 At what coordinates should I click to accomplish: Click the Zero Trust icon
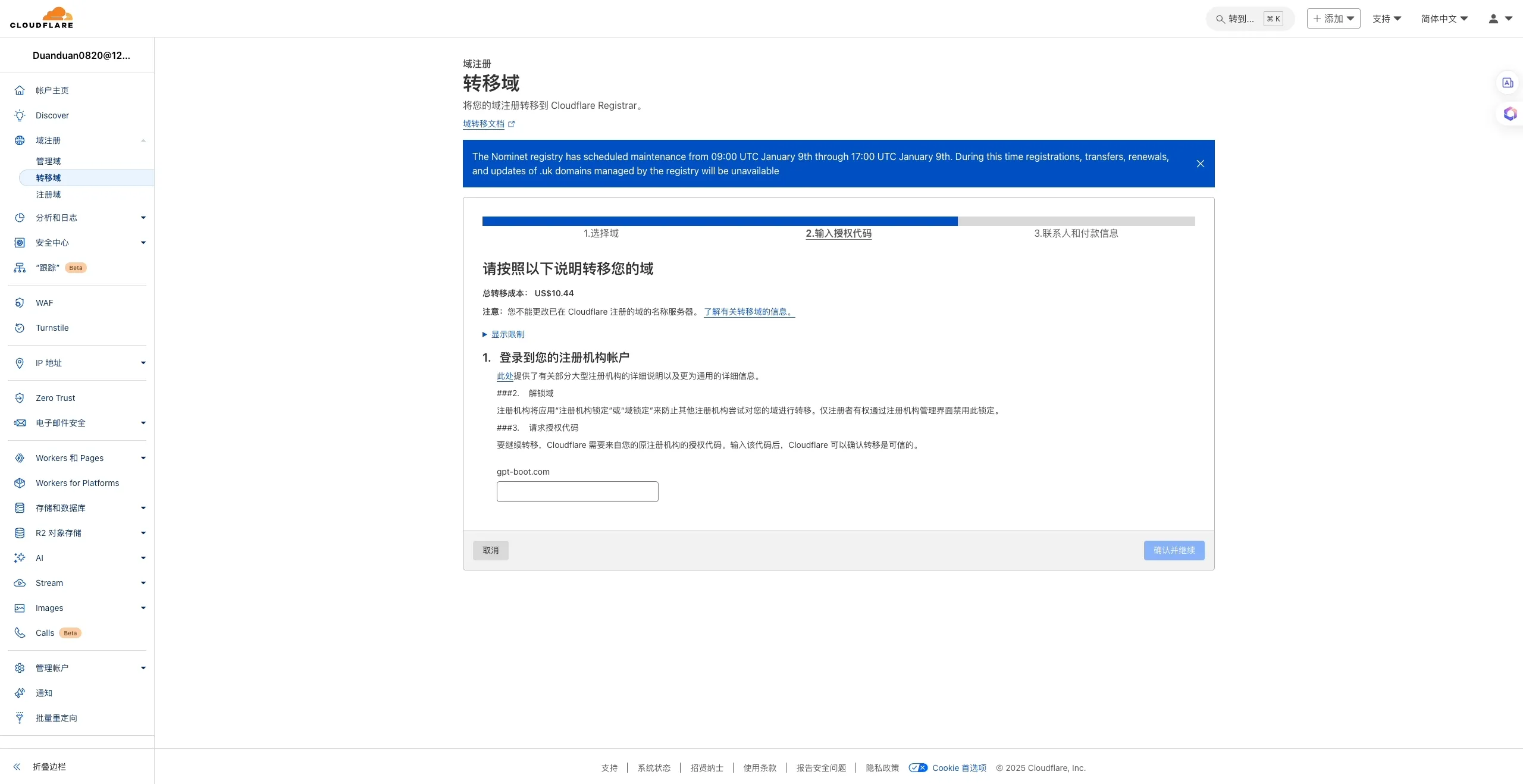[x=20, y=398]
